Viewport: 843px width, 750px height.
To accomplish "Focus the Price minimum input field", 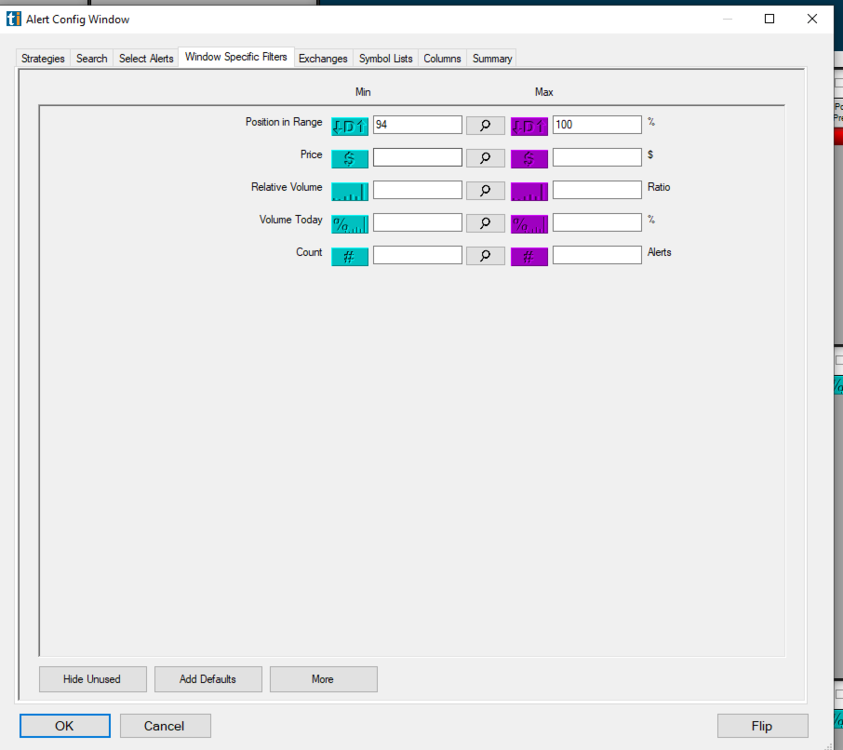I will pos(417,158).
